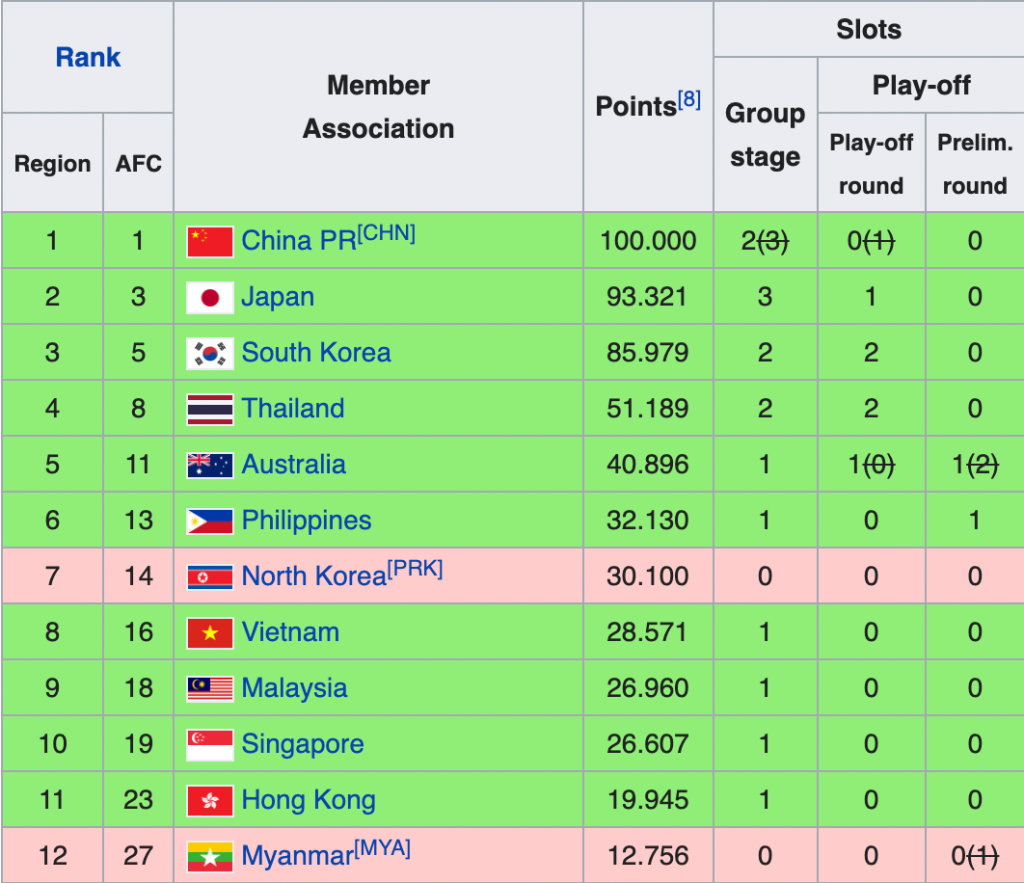
Task: Open the Thailand link
Action: 293,409
